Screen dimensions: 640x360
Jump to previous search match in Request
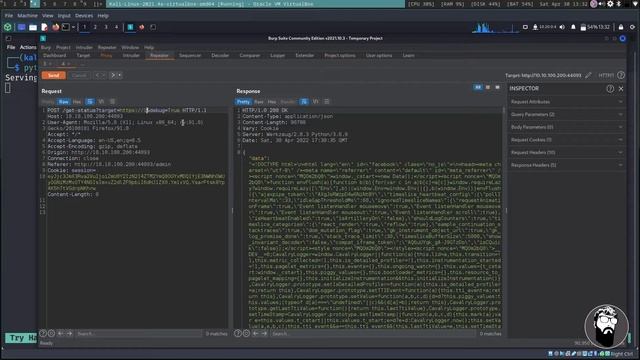coord(60,333)
